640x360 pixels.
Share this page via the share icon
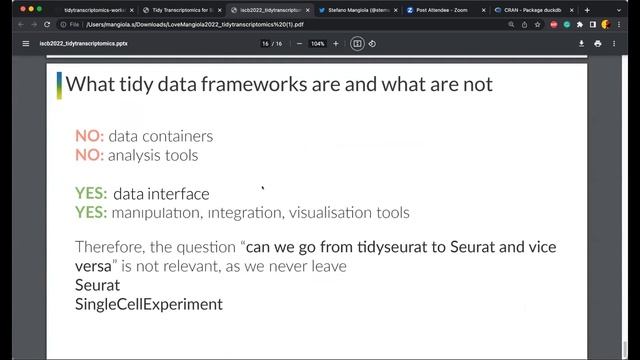coord(524,24)
